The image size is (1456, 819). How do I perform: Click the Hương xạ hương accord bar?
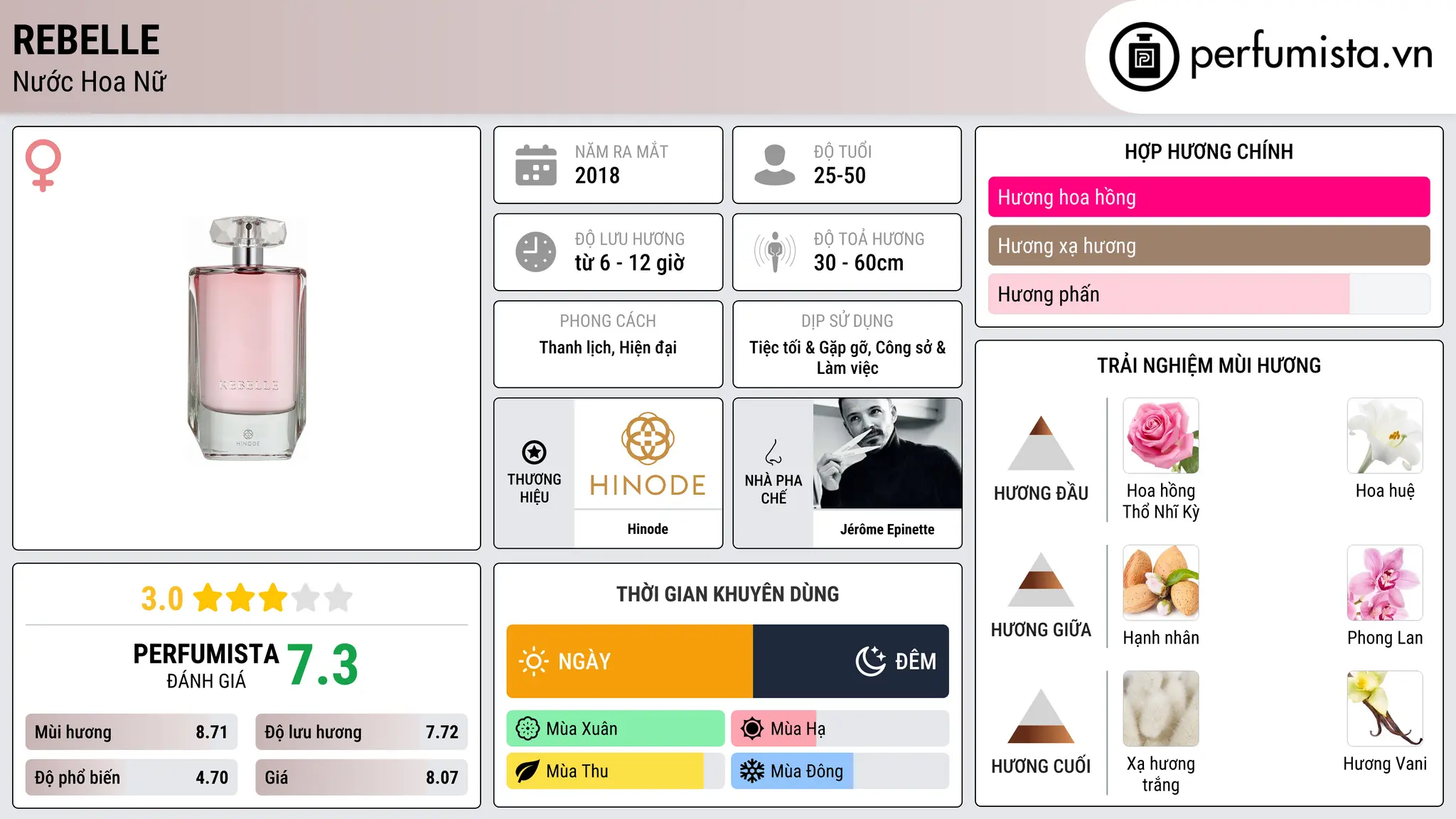point(1209,245)
